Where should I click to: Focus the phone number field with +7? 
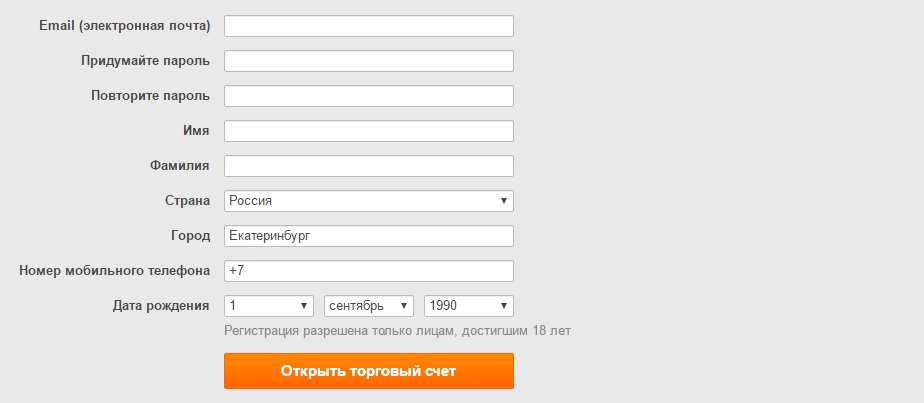tap(368, 271)
